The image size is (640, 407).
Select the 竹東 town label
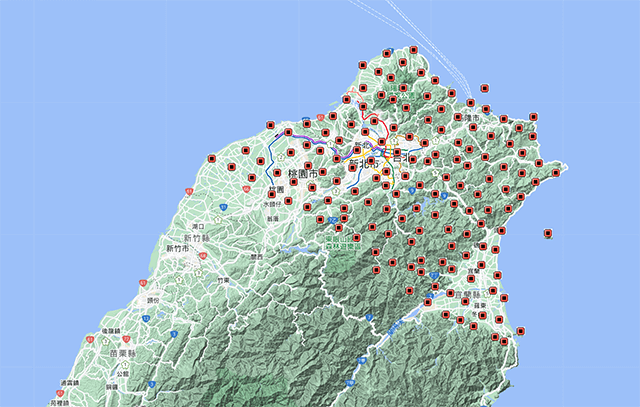click(x=221, y=281)
